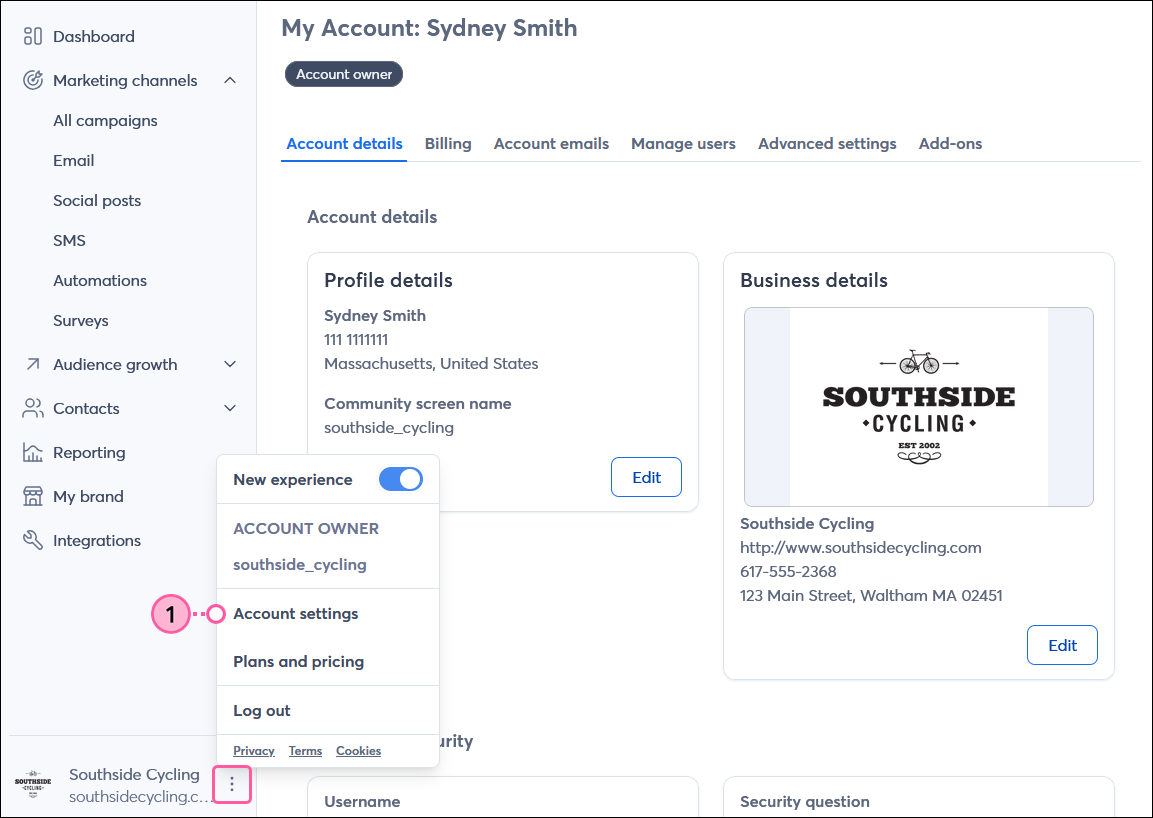Image resolution: width=1153 pixels, height=818 pixels.
Task: Open Automations in the sidebar
Action: point(100,280)
